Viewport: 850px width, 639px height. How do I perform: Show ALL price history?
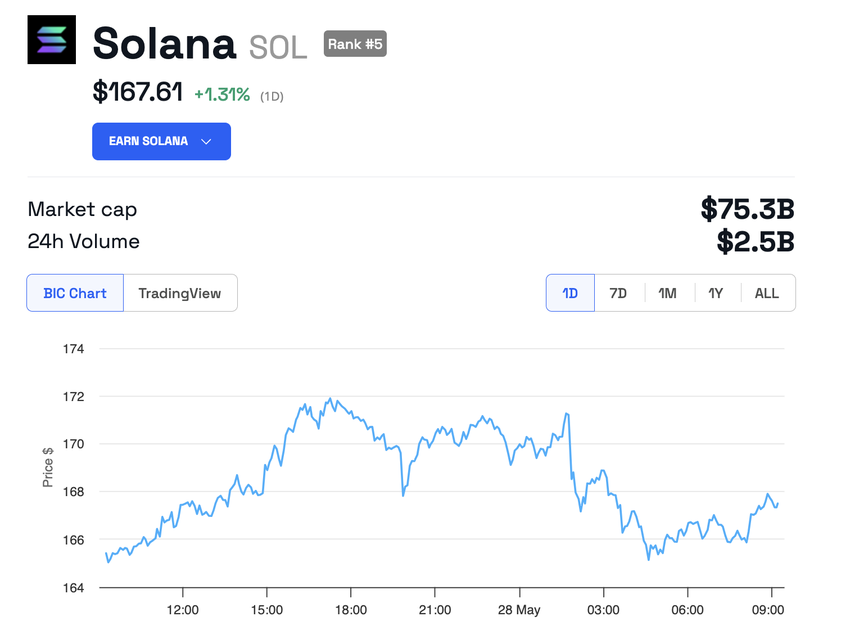[x=767, y=293]
